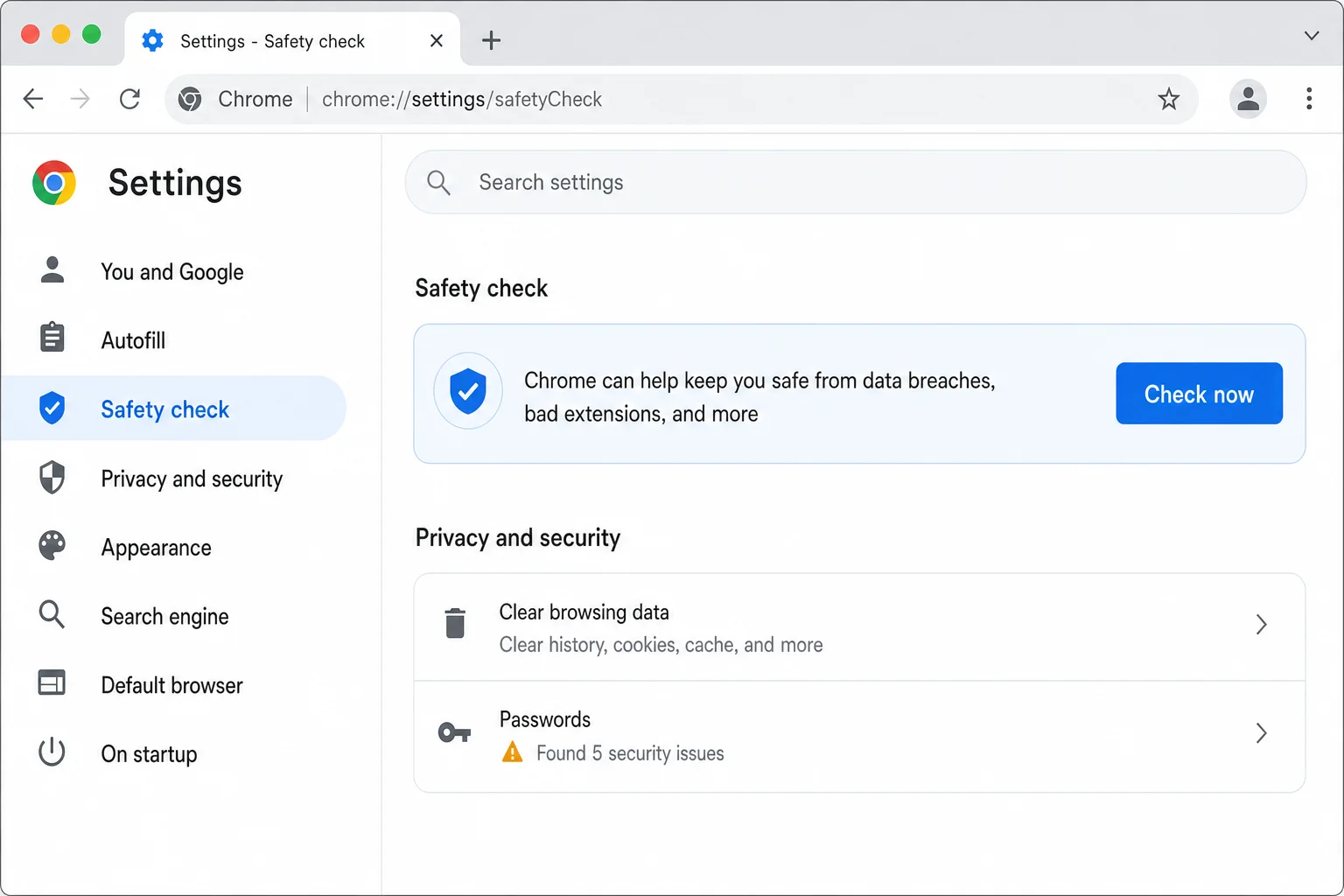
Task: Click 'Chrome can help keep you safe' text
Action: tap(759, 397)
